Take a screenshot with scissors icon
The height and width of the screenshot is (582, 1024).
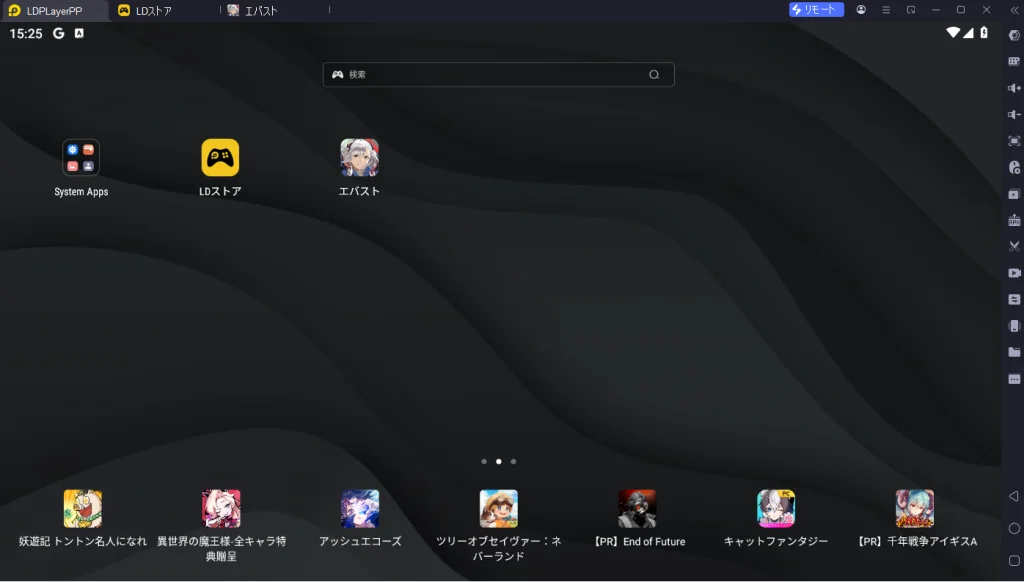[1014, 246]
